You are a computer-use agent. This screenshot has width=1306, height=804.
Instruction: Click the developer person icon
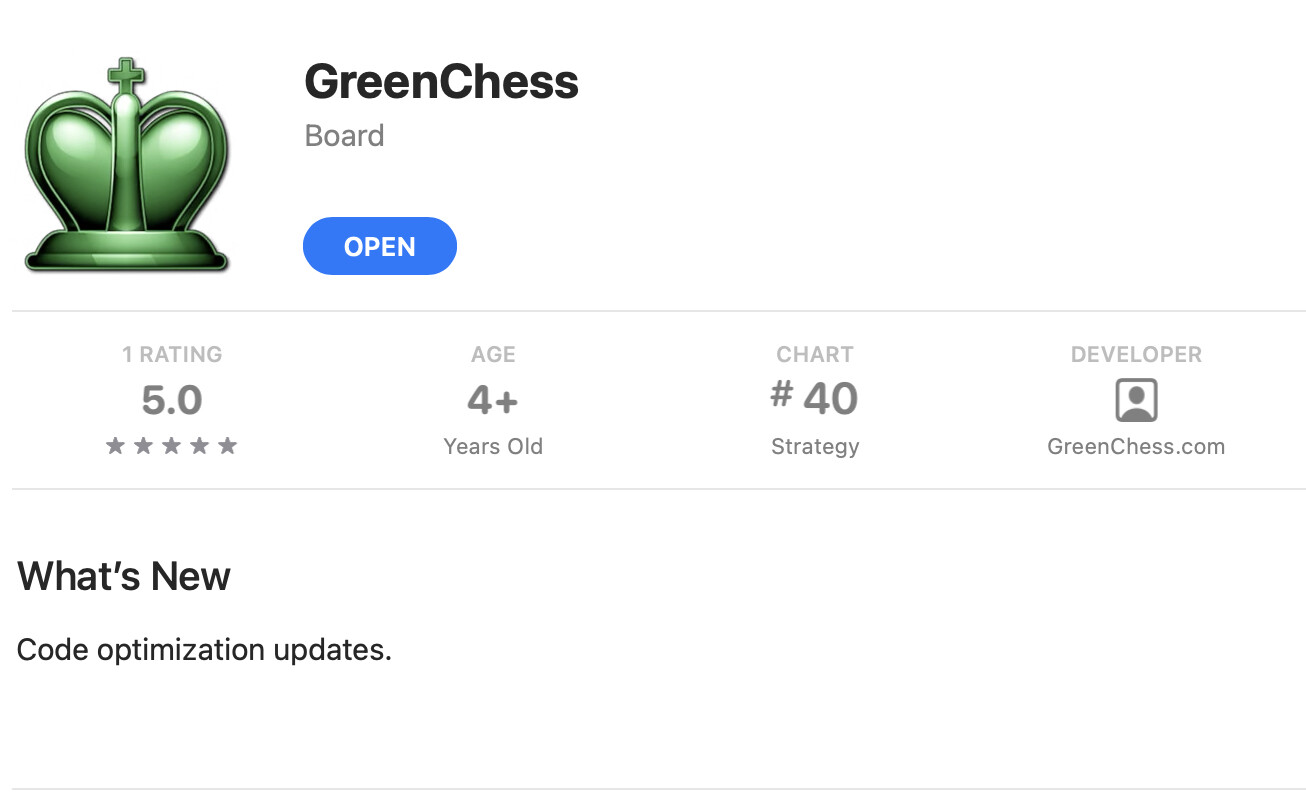tap(1136, 400)
